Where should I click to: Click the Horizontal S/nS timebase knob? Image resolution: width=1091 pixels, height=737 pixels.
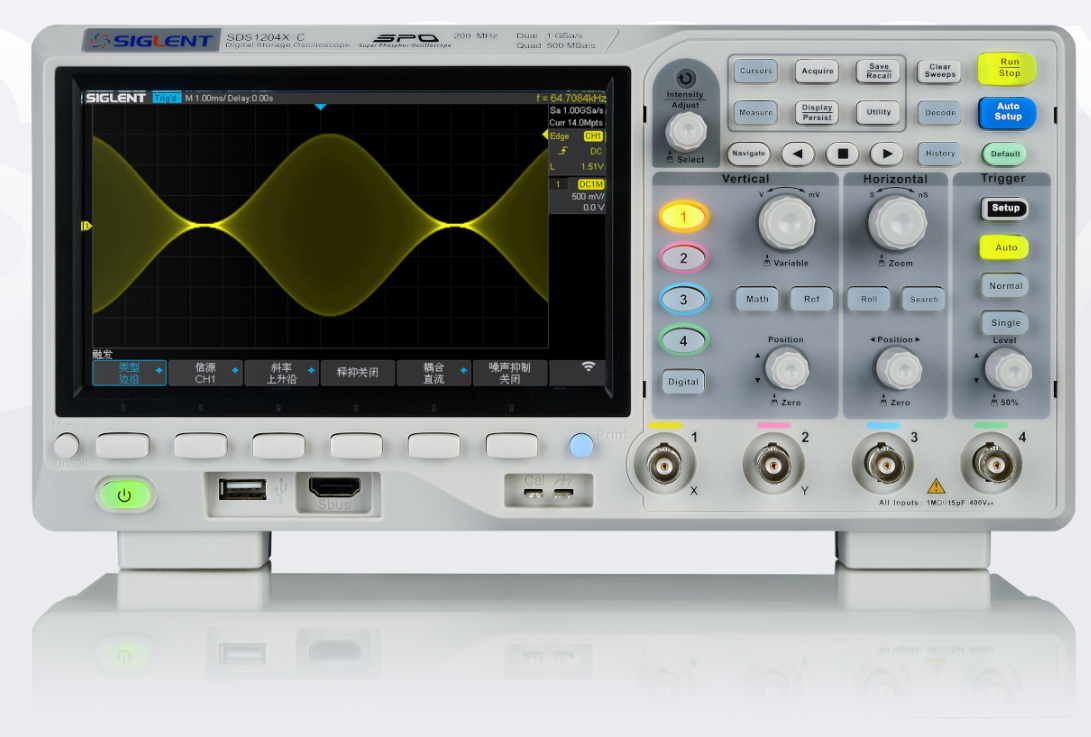pyautogui.click(x=897, y=223)
